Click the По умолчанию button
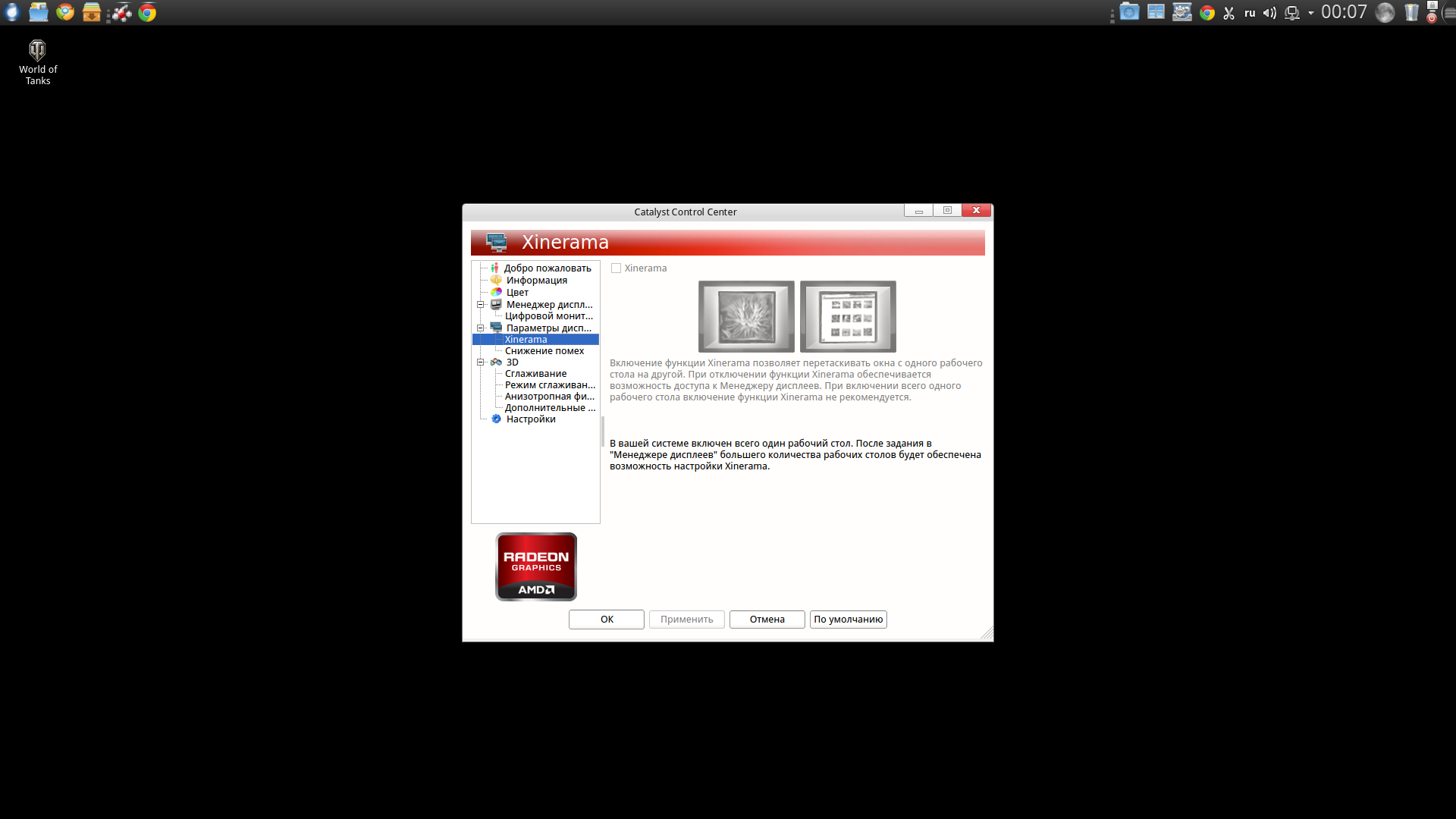Image resolution: width=1456 pixels, height=819 pixels. click(x=848, y=620)
